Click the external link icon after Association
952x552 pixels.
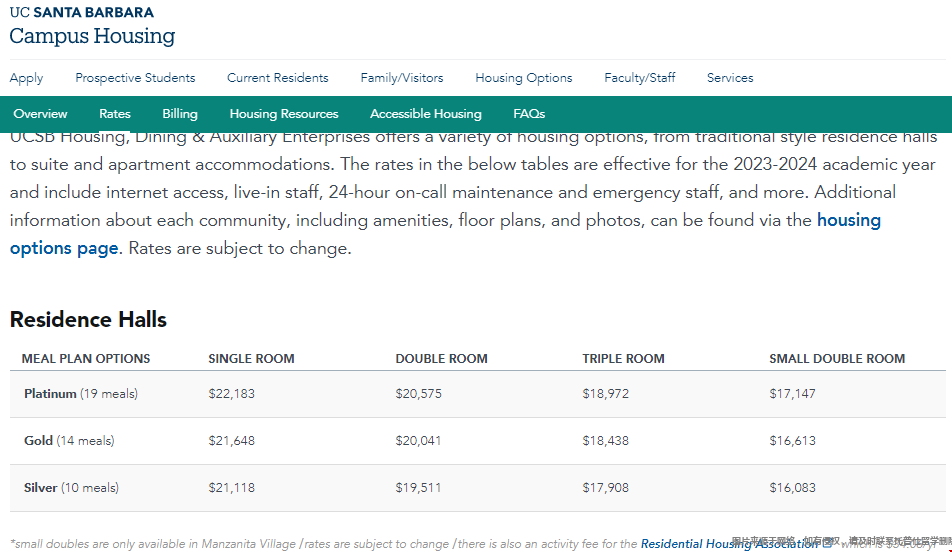827,542
